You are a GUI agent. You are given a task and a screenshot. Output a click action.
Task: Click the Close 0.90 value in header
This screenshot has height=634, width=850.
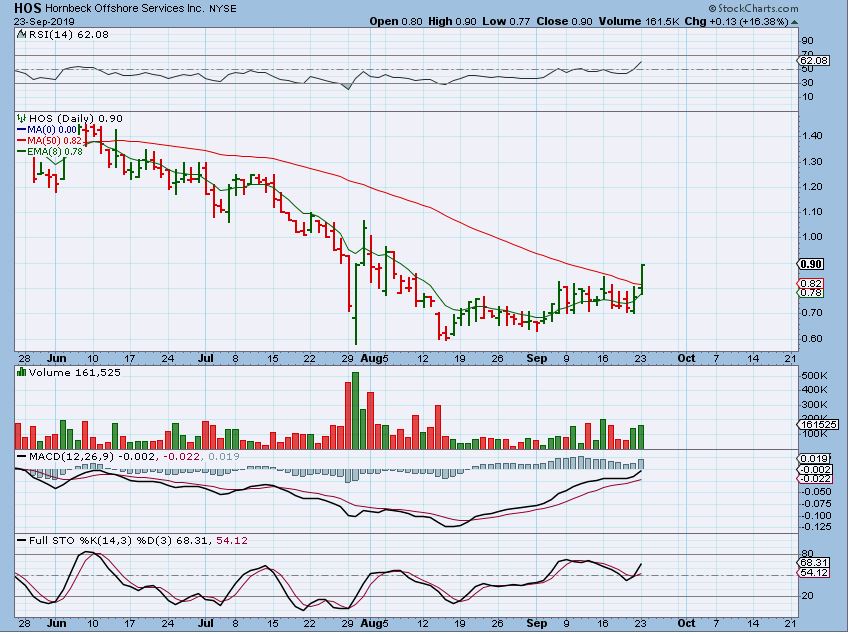coord(564,22)
